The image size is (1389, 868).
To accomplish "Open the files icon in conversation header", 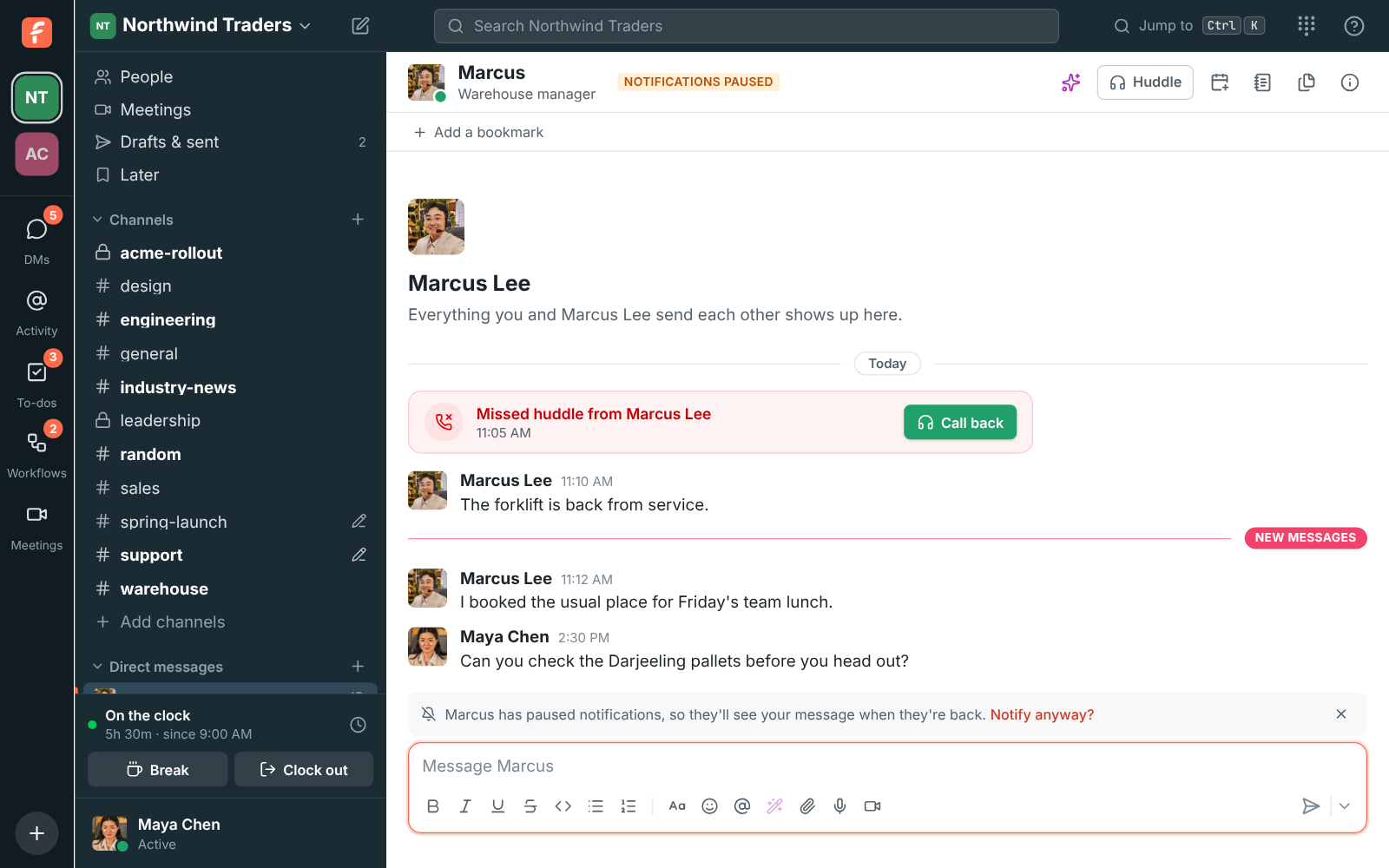I will [1306, 82].
